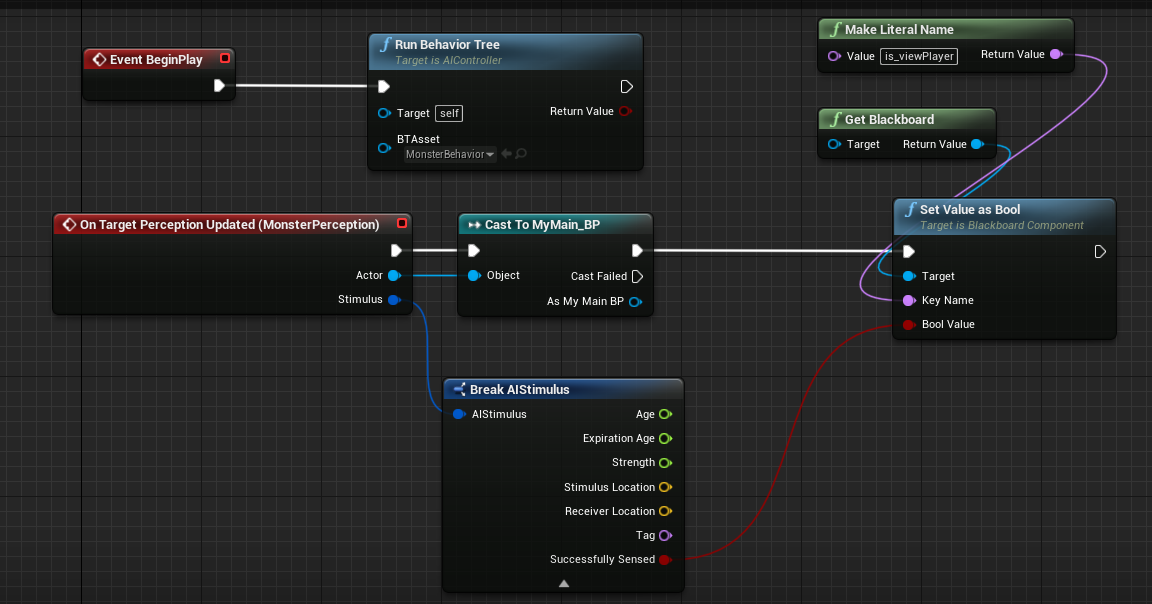
Task: Click the self default value on Target
Action: 449,113
